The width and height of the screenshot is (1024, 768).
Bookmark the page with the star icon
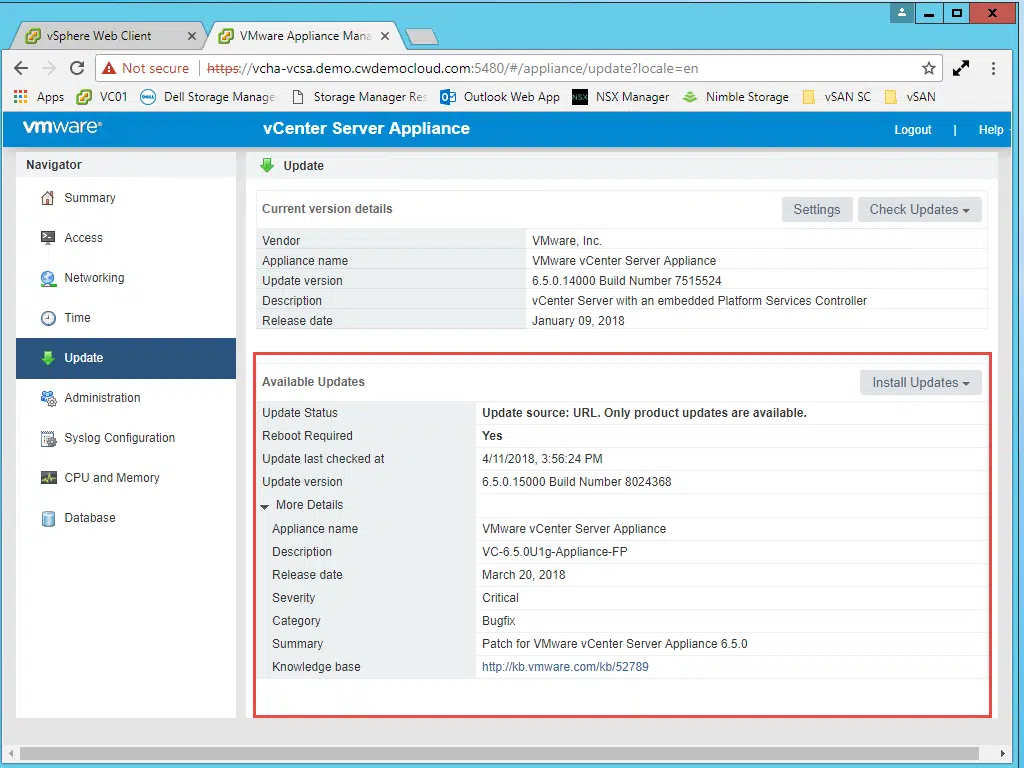coord(928,69)
